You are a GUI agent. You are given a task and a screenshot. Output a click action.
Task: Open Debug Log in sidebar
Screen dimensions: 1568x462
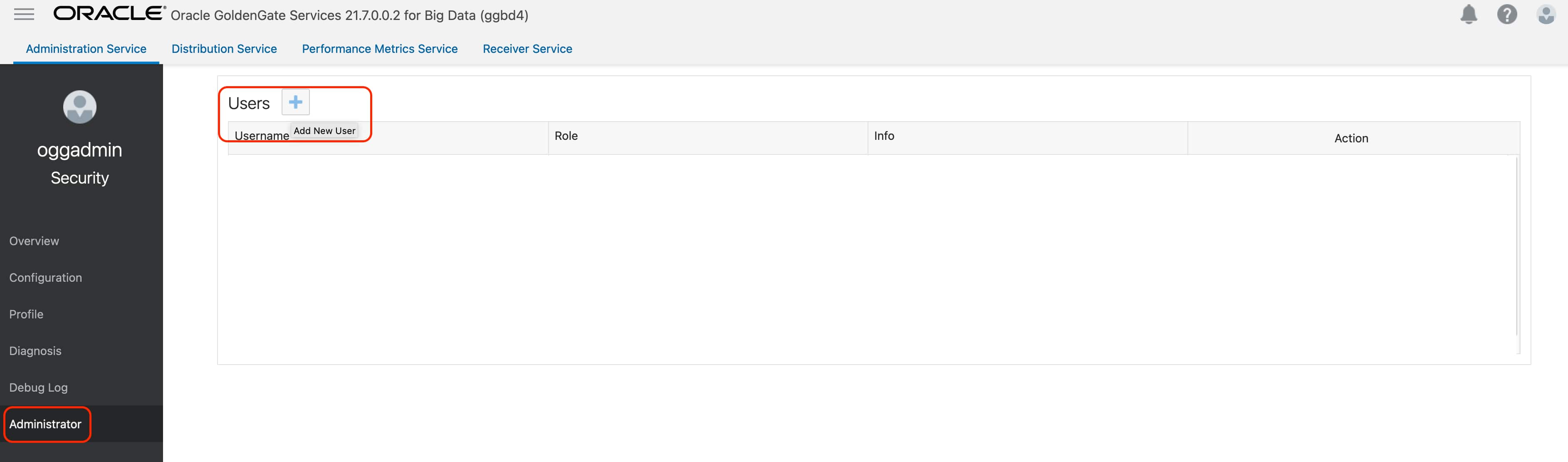[38, 387]
